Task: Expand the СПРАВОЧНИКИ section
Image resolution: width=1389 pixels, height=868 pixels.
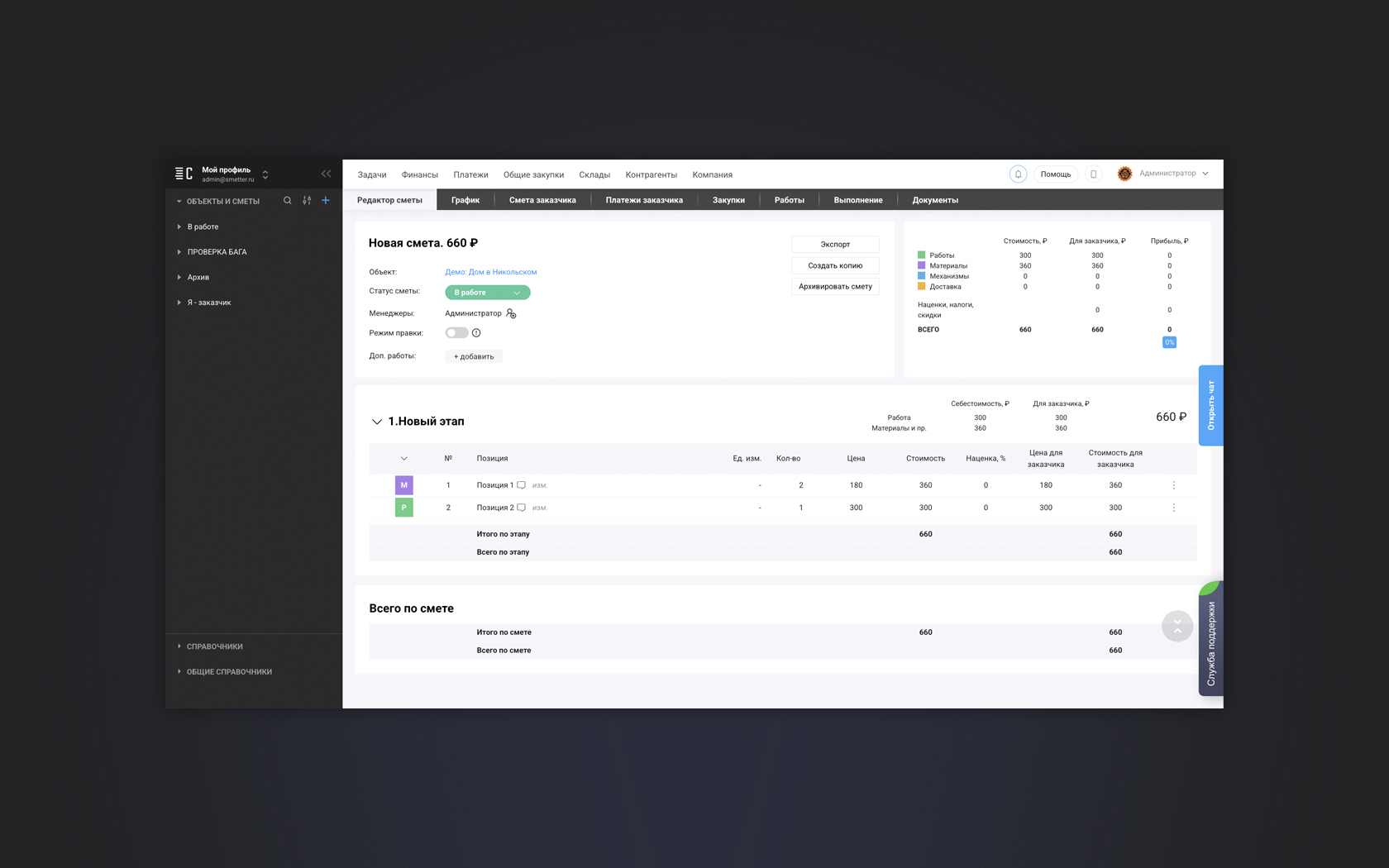Action: pos(179,646)
